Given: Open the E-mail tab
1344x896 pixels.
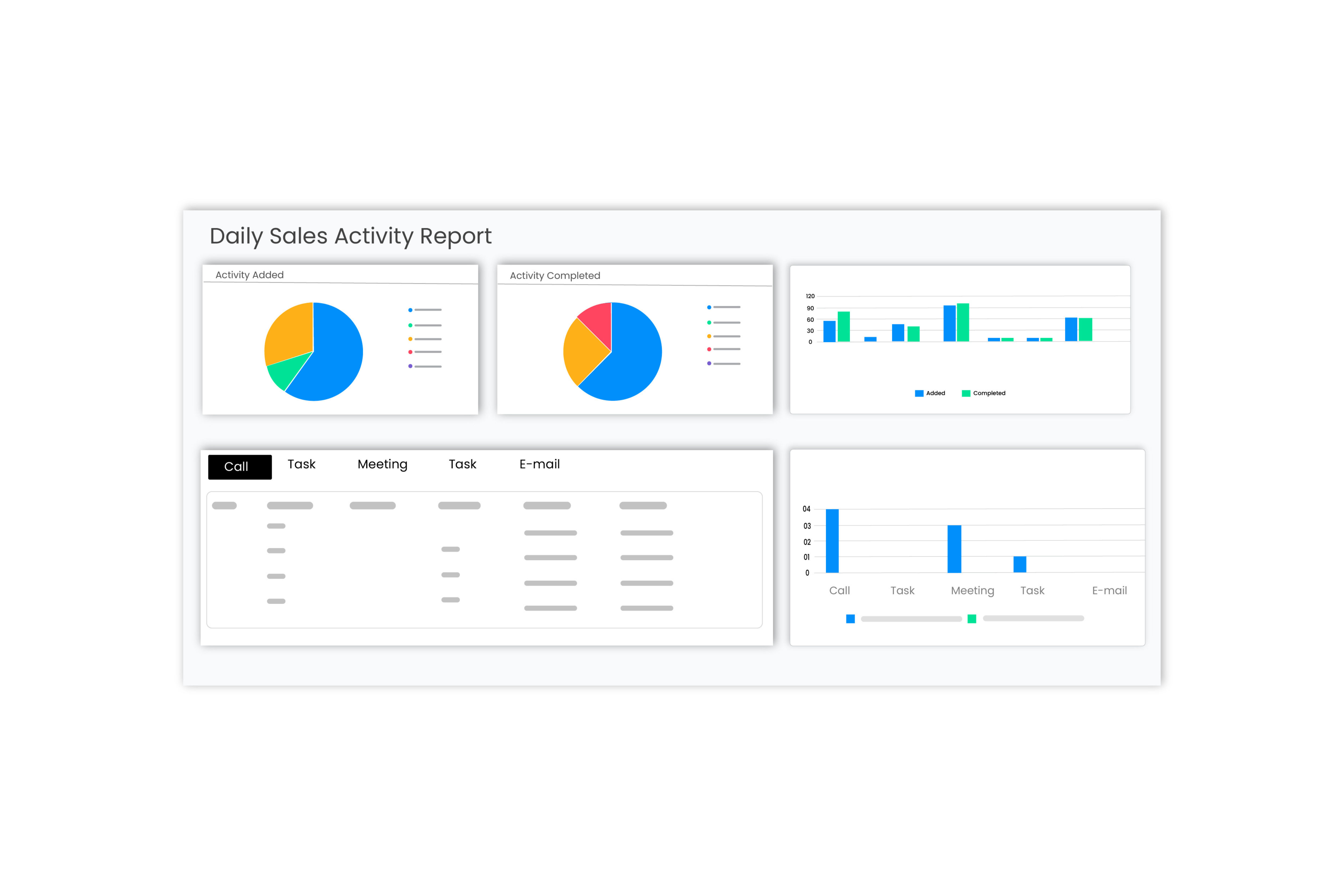Looking at the screenshot, I should pos(539,464).
